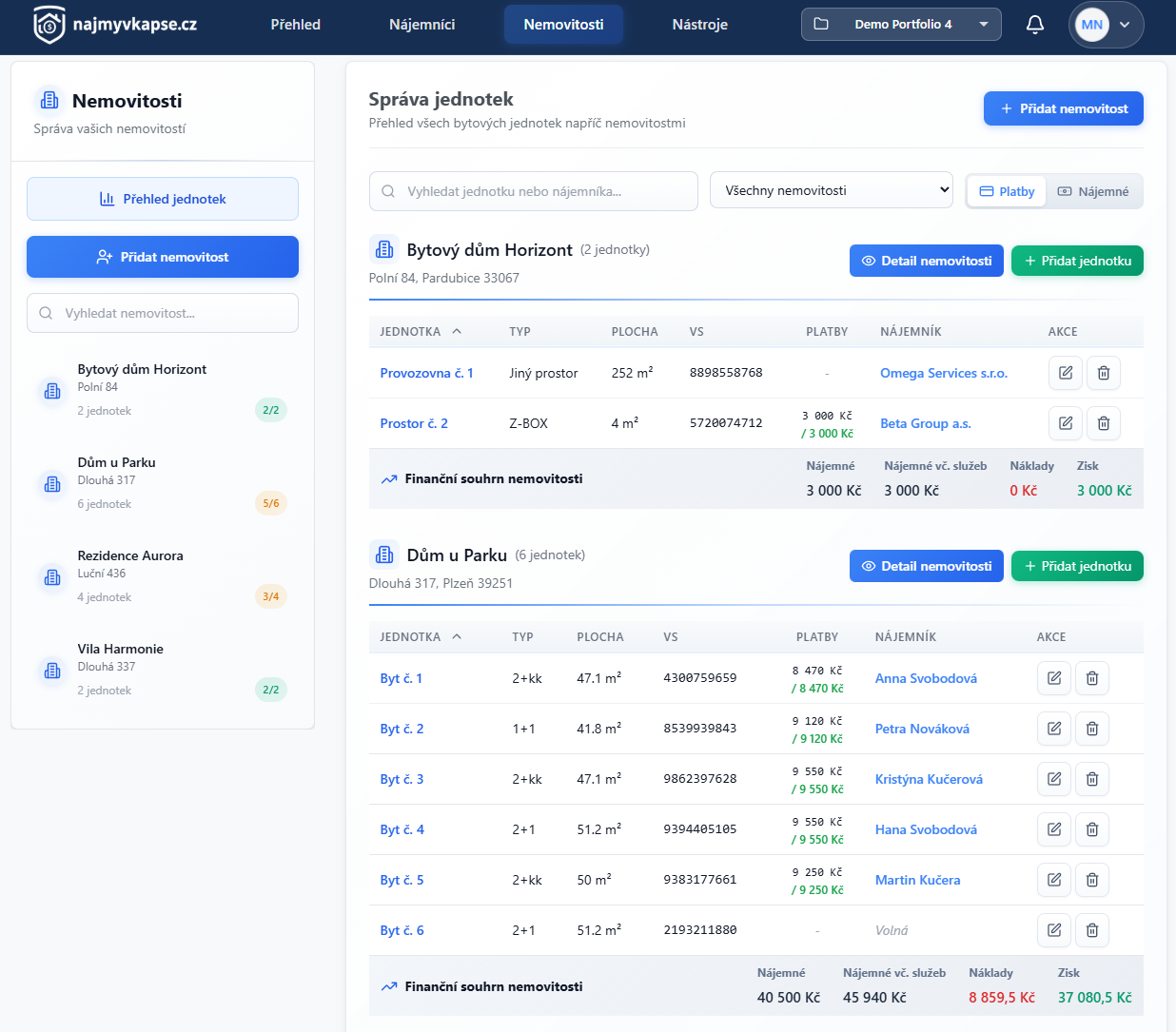Click edit icon for Provozovna č. 1

pyautogui.click(x=1066, y=373)
